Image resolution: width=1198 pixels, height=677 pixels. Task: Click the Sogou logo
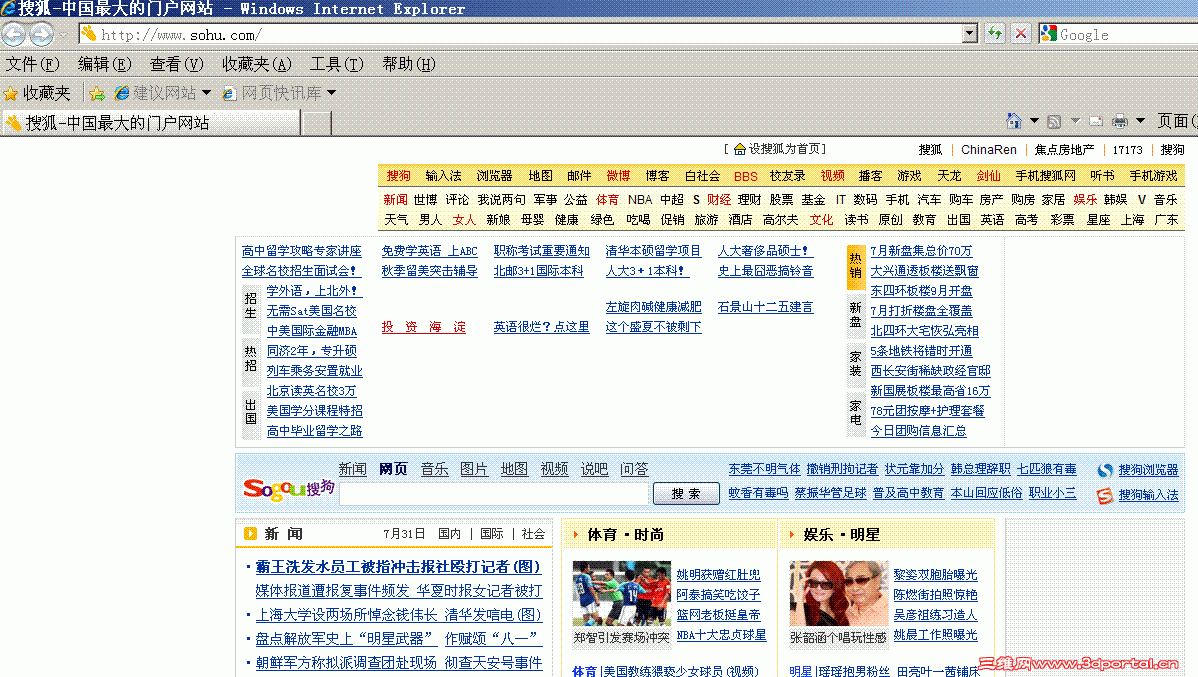pos(289,489)
